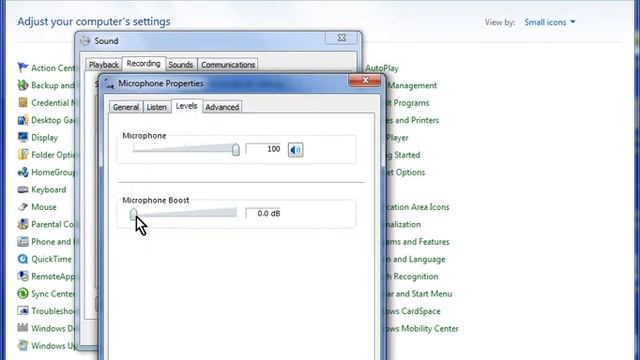Image resolution: width=640 pixels, height=360 pixels.
Task: Open the Keyboard text link
Action: pyautogui.click(x=49, y=190)
